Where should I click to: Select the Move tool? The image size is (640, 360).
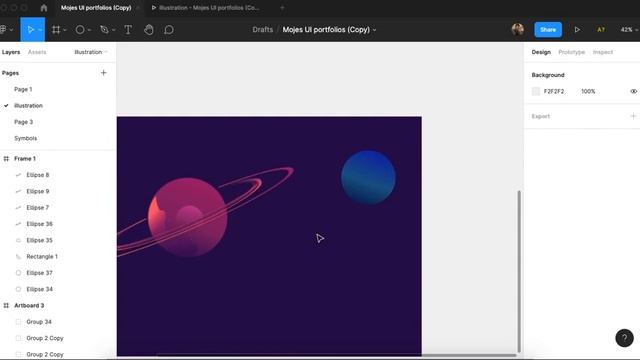(x=30, y=29)
